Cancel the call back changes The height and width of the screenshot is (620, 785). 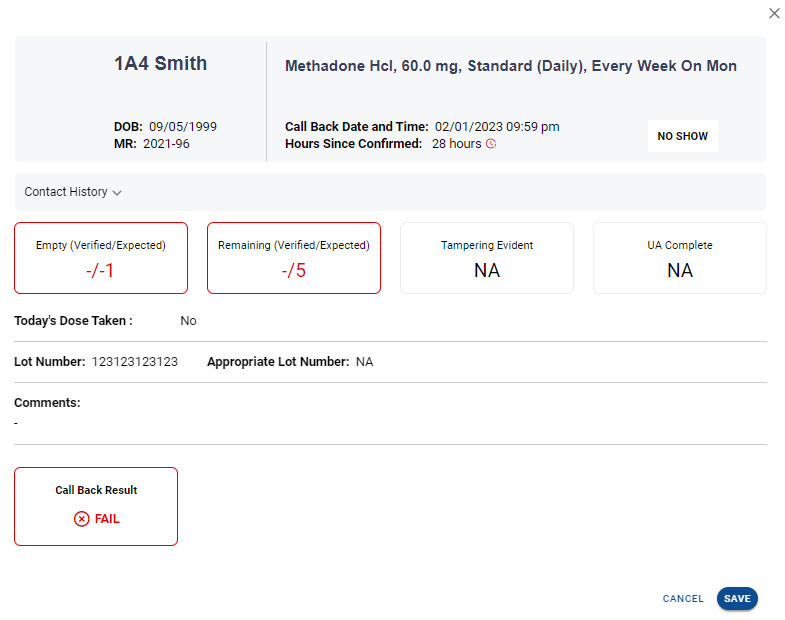683,598
